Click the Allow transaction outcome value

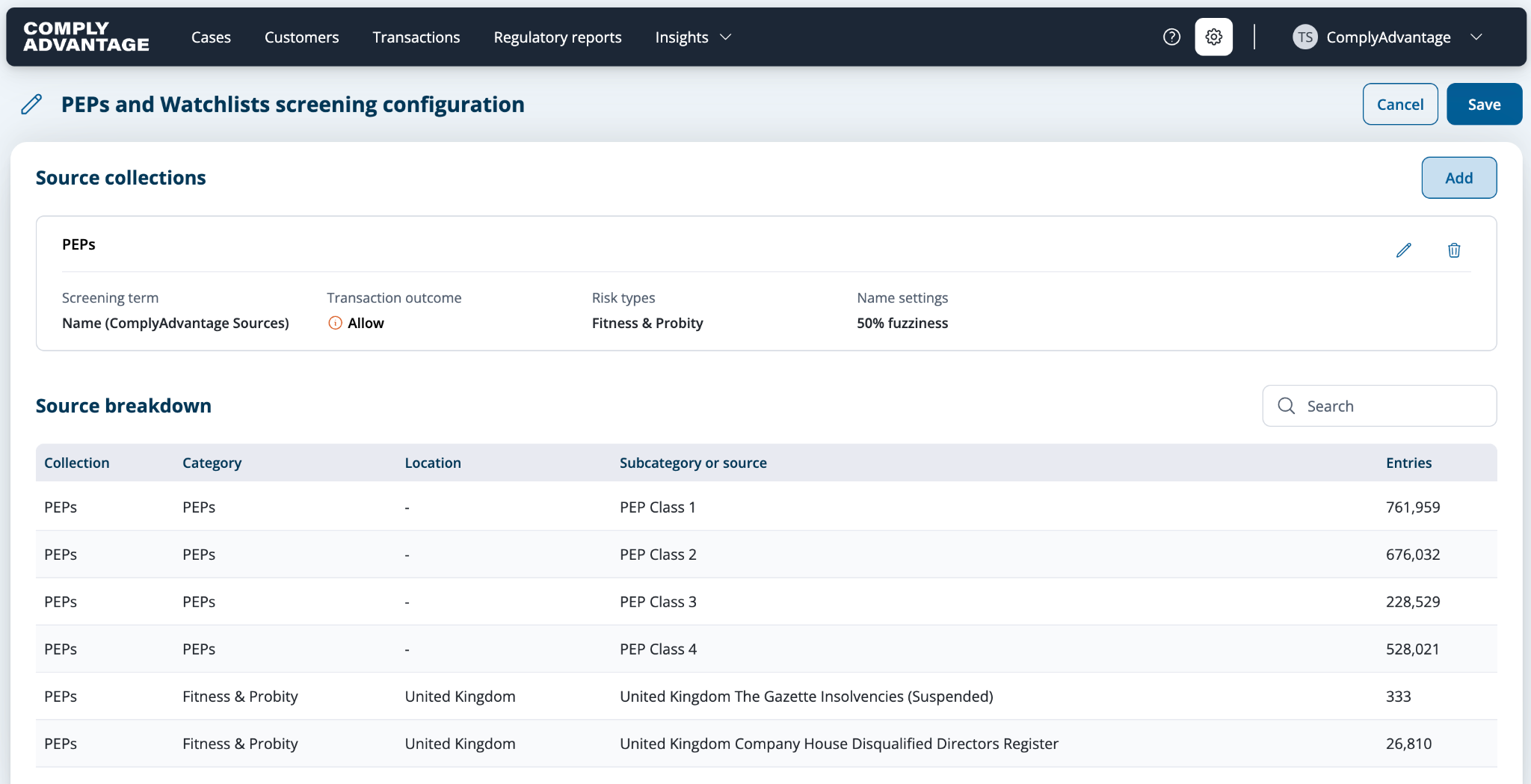pyautogui.click(x=366, y=323)
